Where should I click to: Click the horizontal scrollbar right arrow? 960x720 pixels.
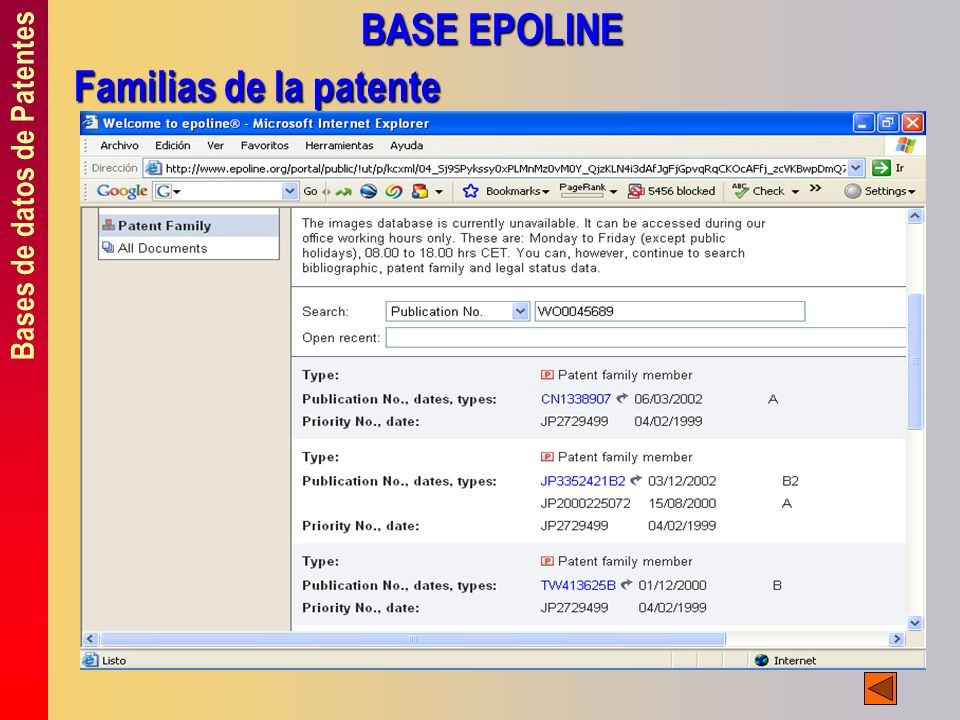(897, 639)
